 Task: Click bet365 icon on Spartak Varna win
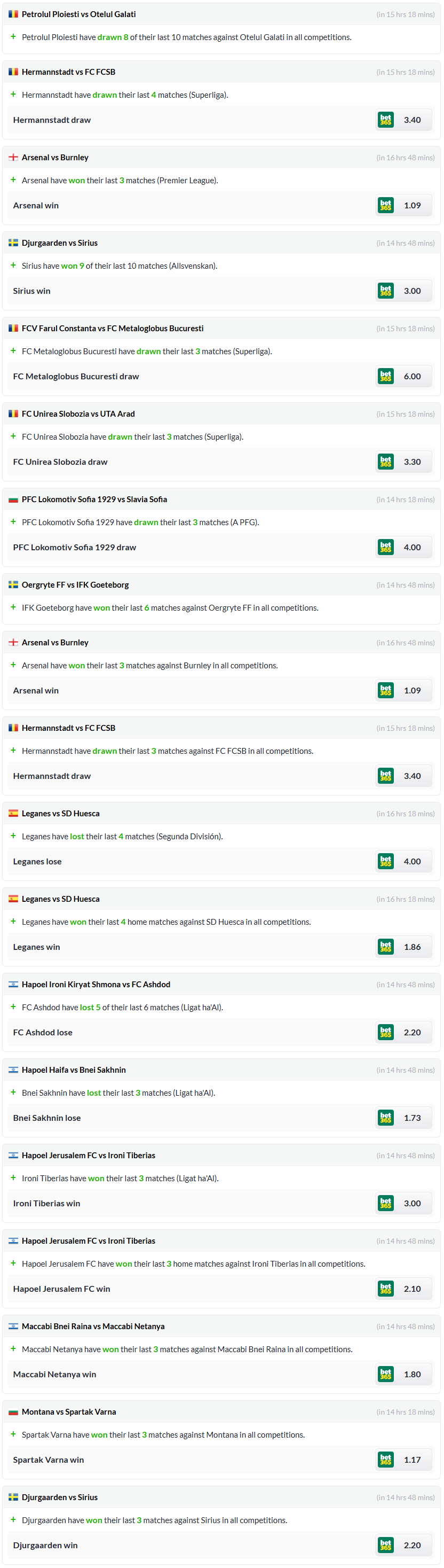click(x=386, y=1460)
